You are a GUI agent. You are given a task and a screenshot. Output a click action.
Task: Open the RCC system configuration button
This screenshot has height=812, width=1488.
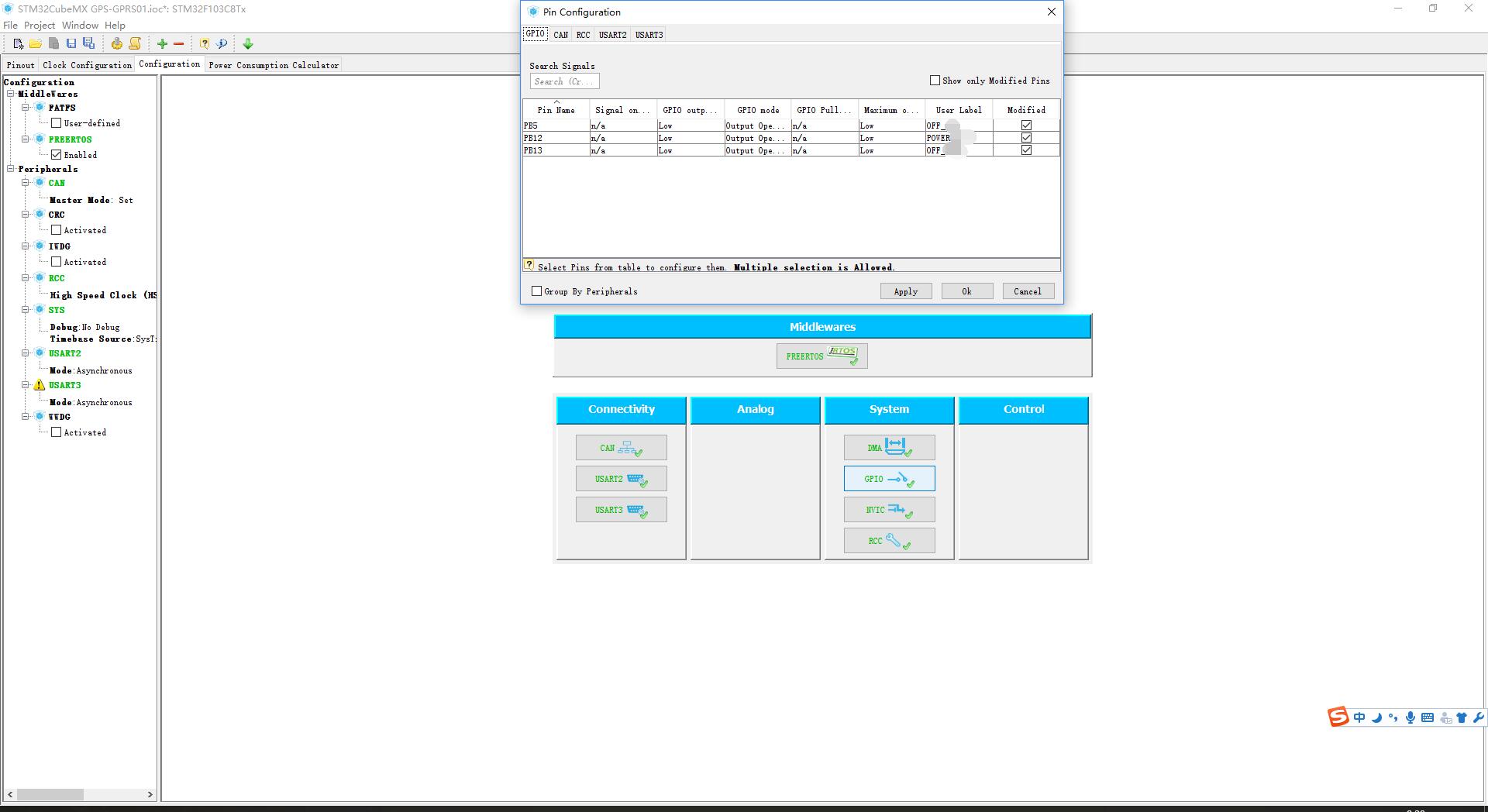point(889,541)
